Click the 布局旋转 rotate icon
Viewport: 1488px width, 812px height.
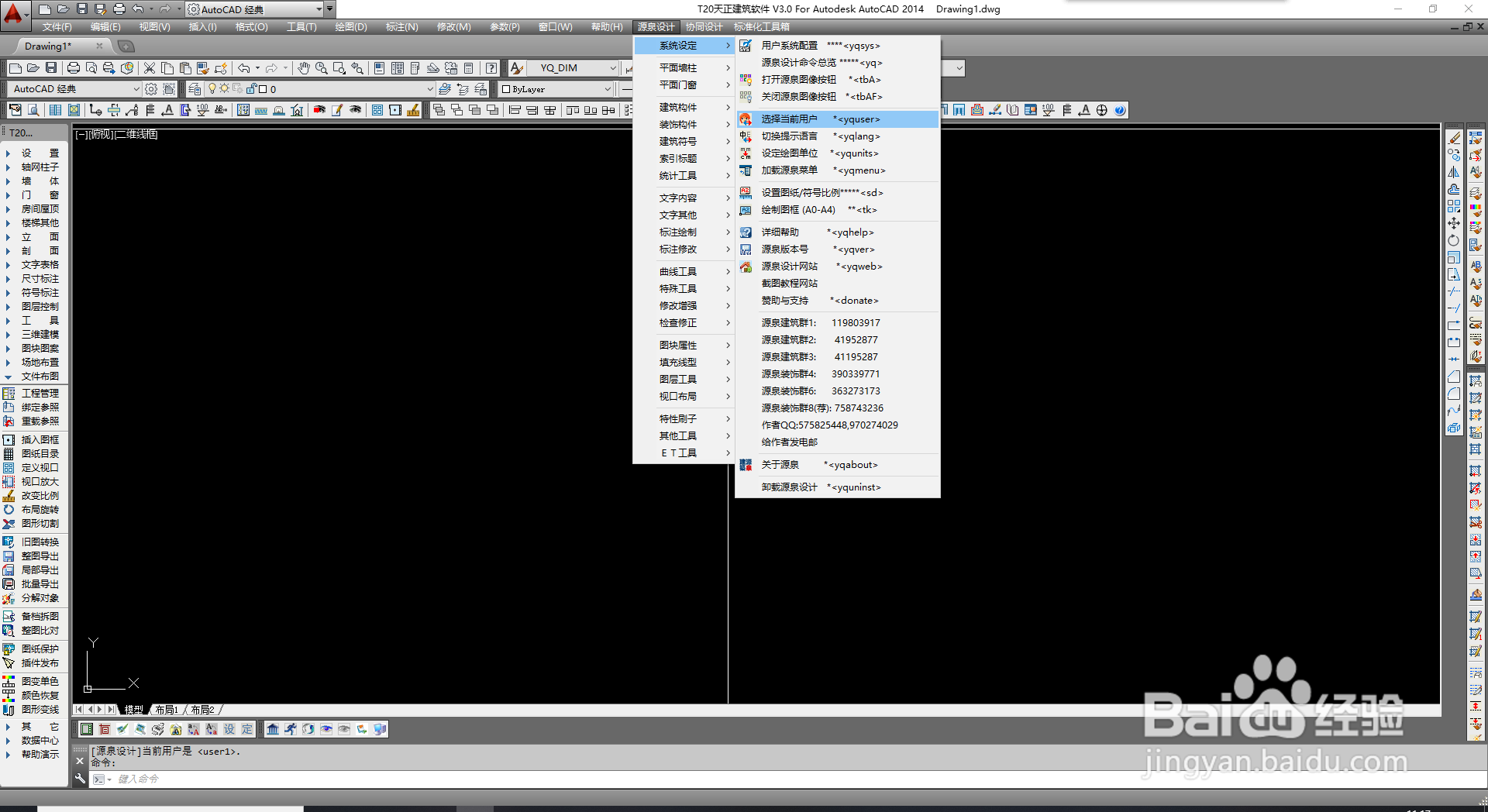point(9,510)
